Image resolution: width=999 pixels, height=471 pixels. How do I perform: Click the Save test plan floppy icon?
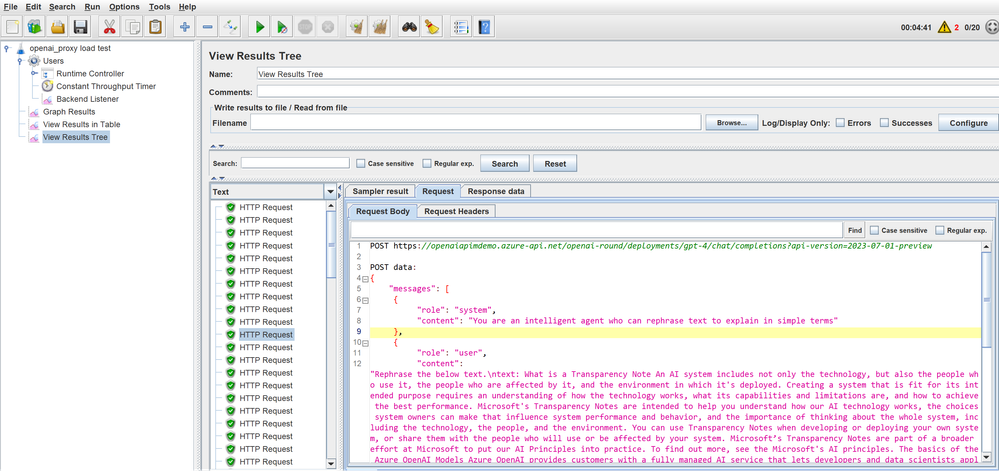[x=81, y=27]
